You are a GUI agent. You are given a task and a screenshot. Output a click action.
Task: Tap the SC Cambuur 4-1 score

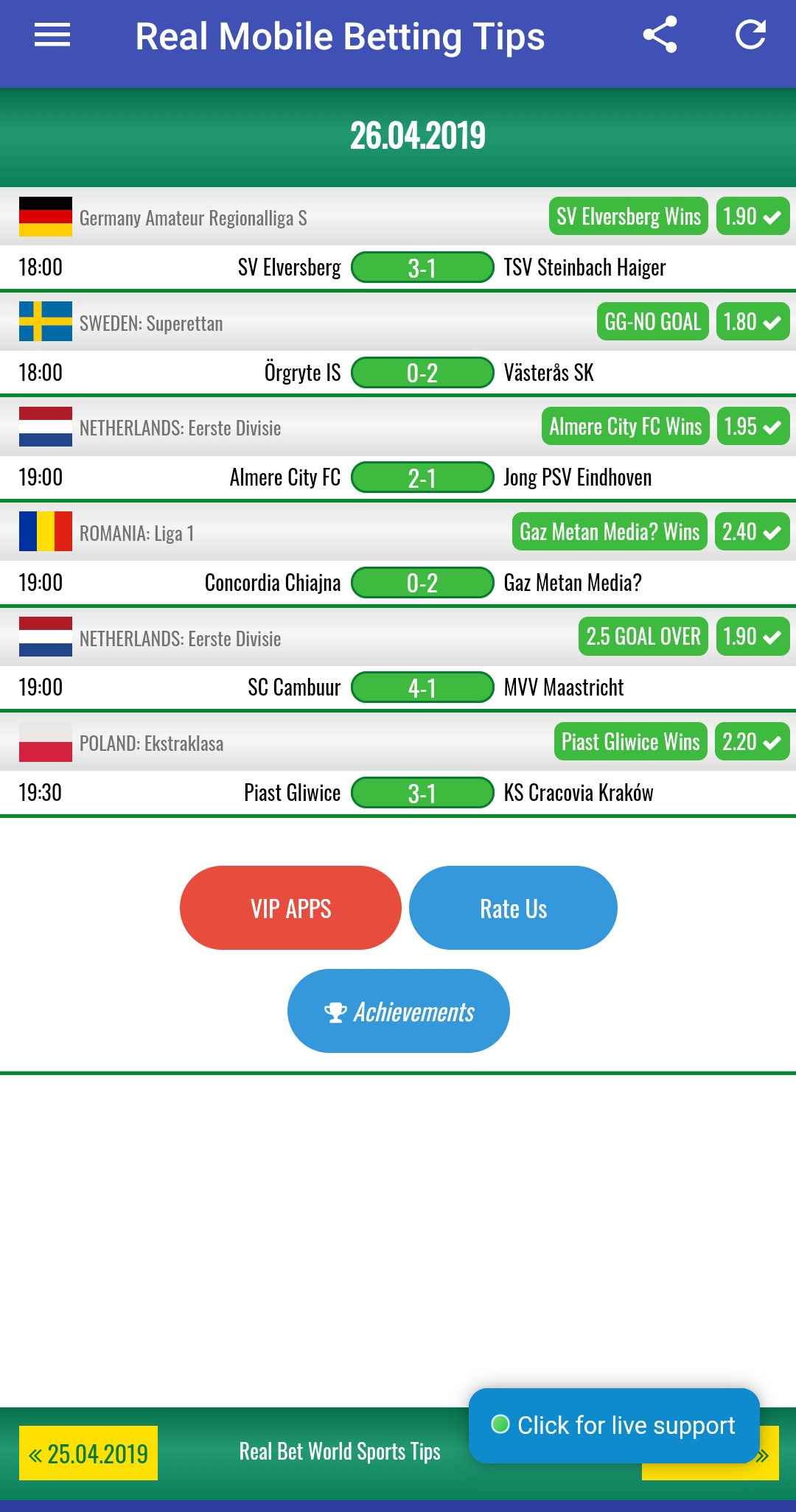[422, 687]
